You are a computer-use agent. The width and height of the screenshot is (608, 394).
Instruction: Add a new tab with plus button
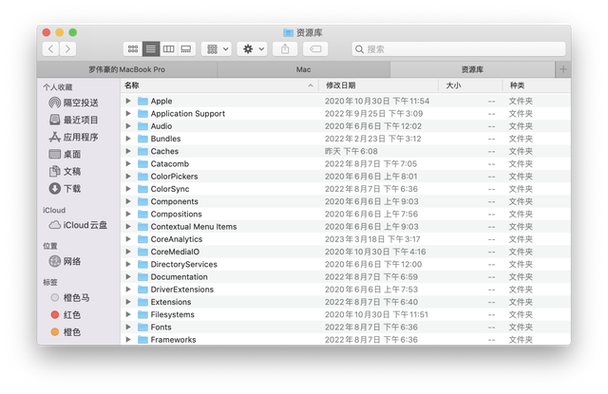pos(563,69)
